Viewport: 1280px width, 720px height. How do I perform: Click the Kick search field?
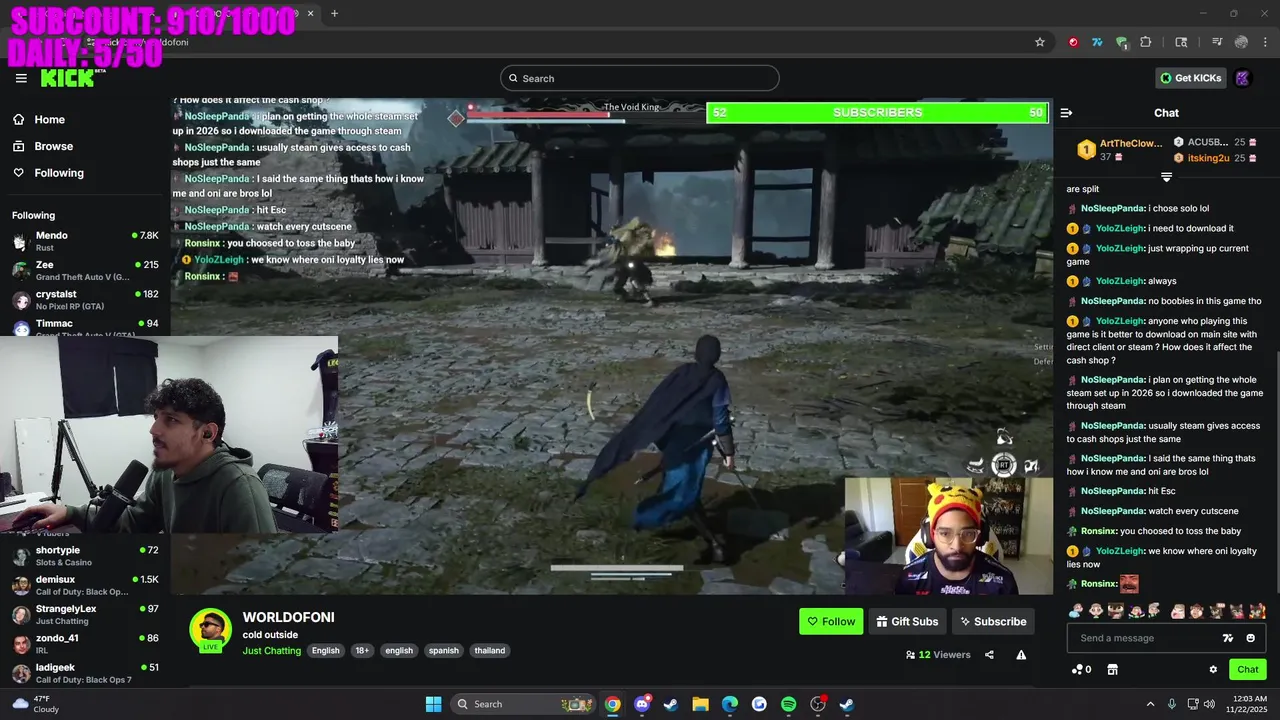(640, 78)
